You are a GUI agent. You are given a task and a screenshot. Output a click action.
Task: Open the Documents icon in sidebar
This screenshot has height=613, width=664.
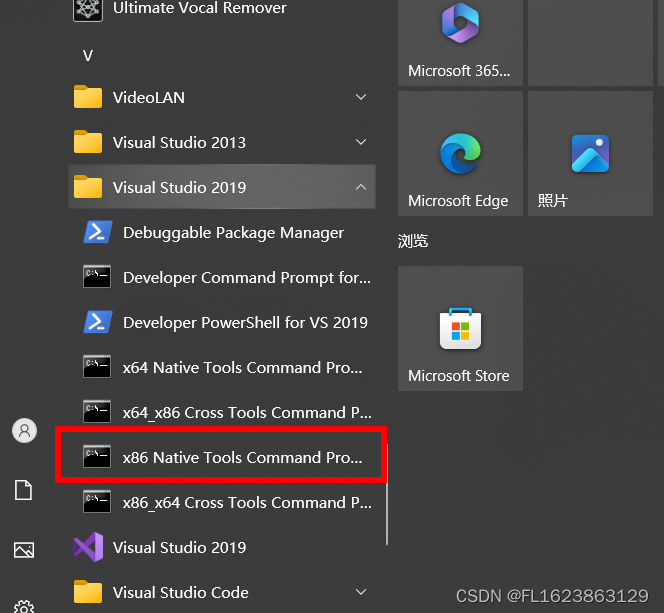click(24, 490)
